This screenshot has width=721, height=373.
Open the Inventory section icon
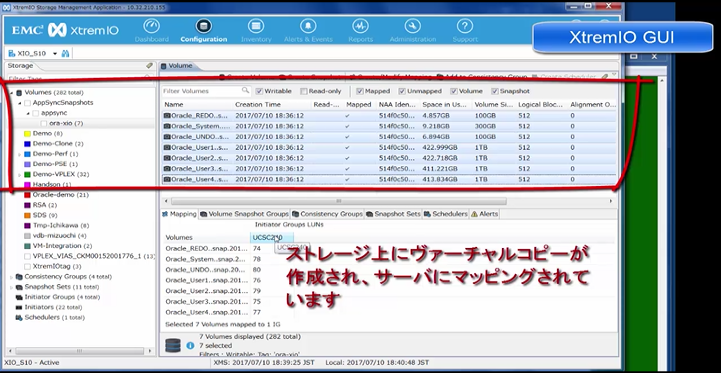[256, 26]
